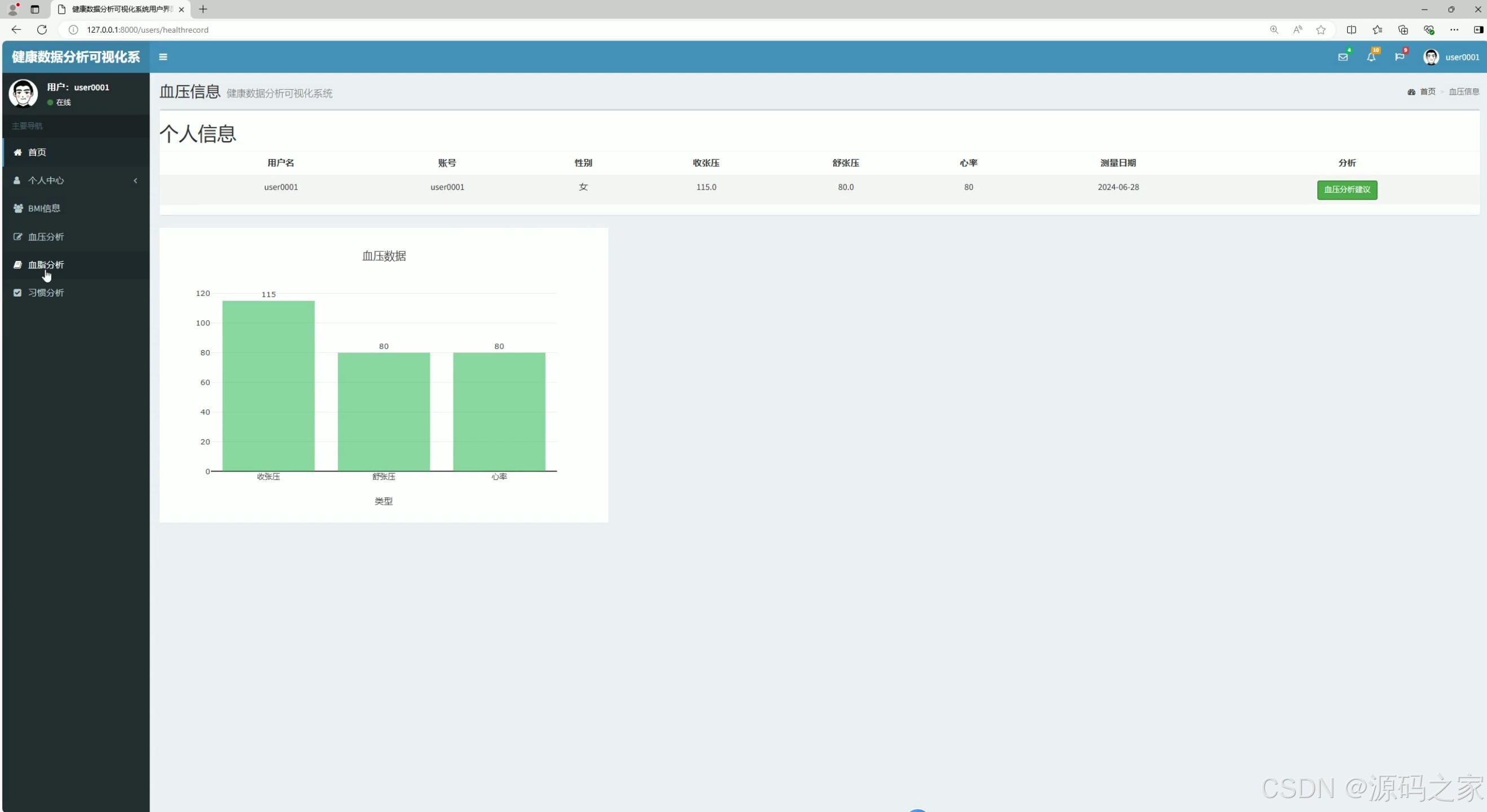Click the browser refresh icon
The image size is (1487, 812).
42,29
